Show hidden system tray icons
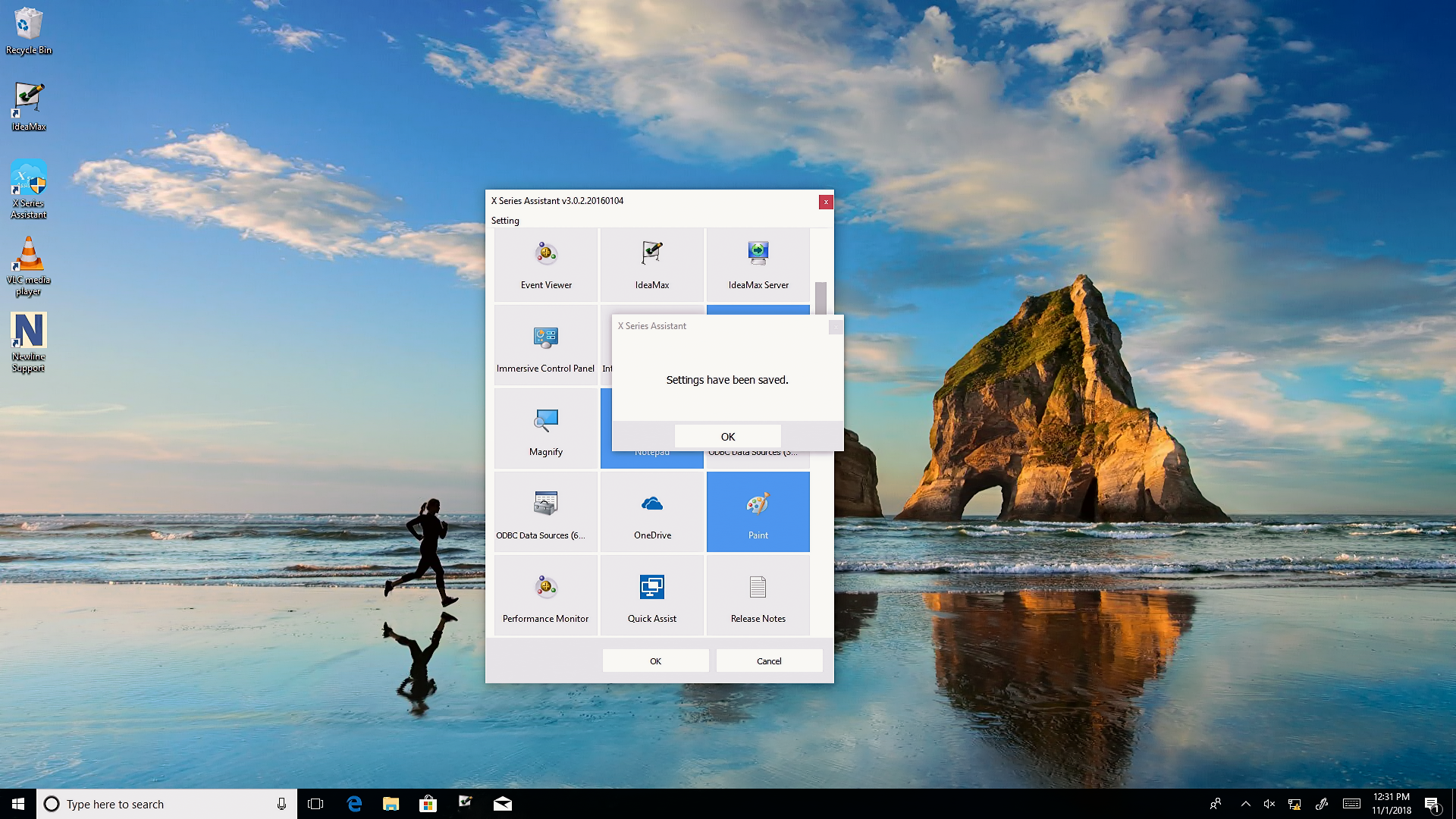The height and width of the screenshot is (819, 1456). tap(1245, 804)
